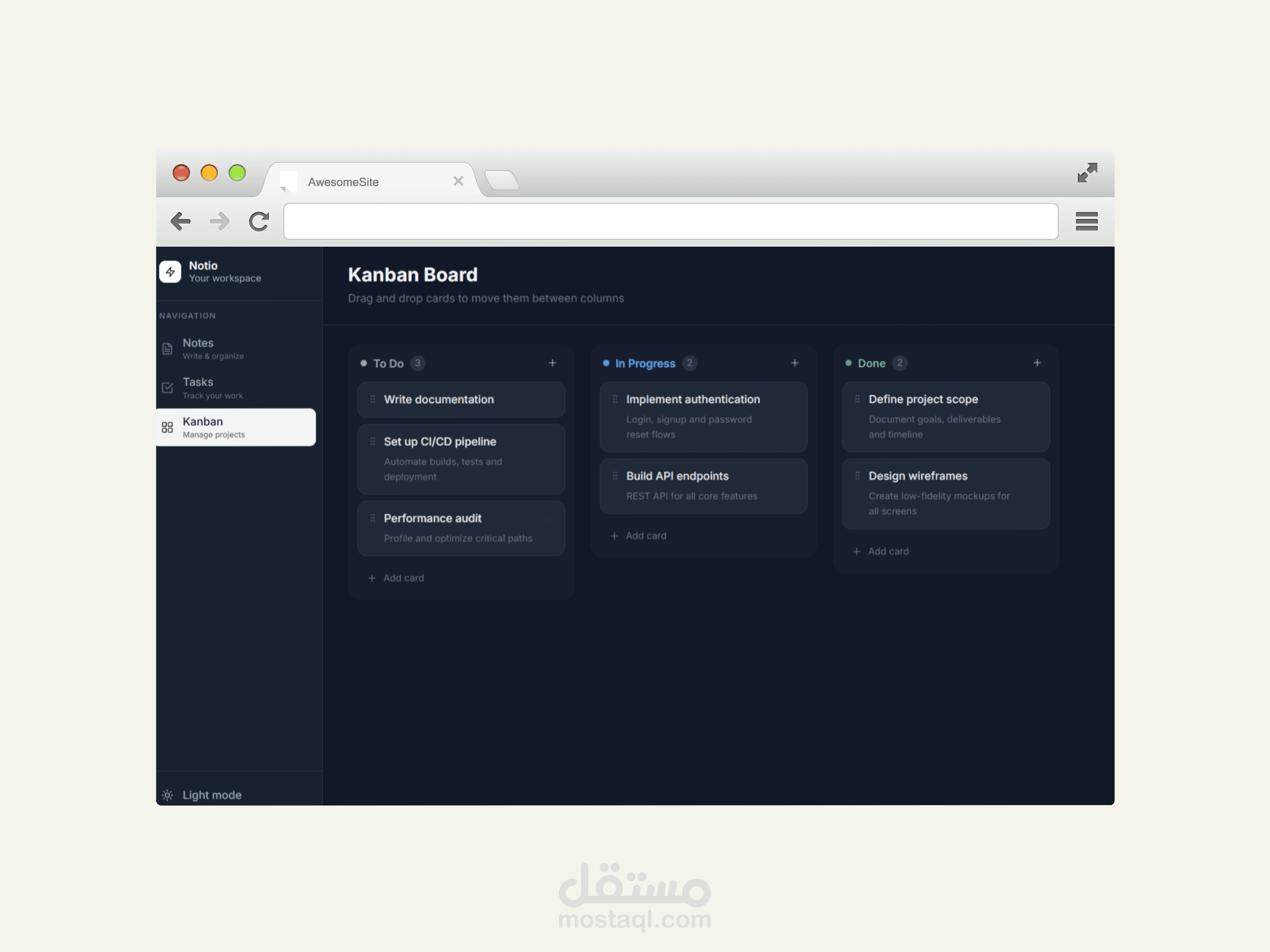Screen dimensions: 1270x952
Task: Grab handle of Build API endpoints card
Action: (615, 476)
